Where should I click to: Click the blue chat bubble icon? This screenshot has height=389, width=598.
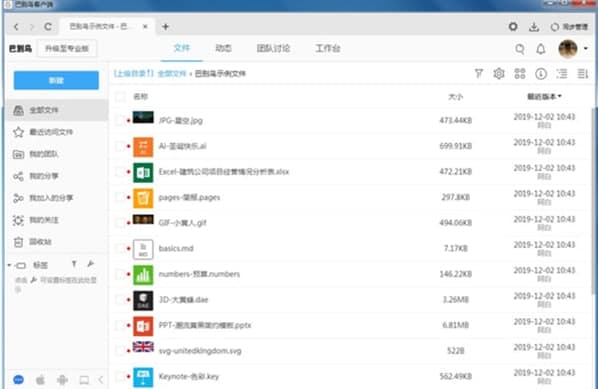[x=18, y=380]
